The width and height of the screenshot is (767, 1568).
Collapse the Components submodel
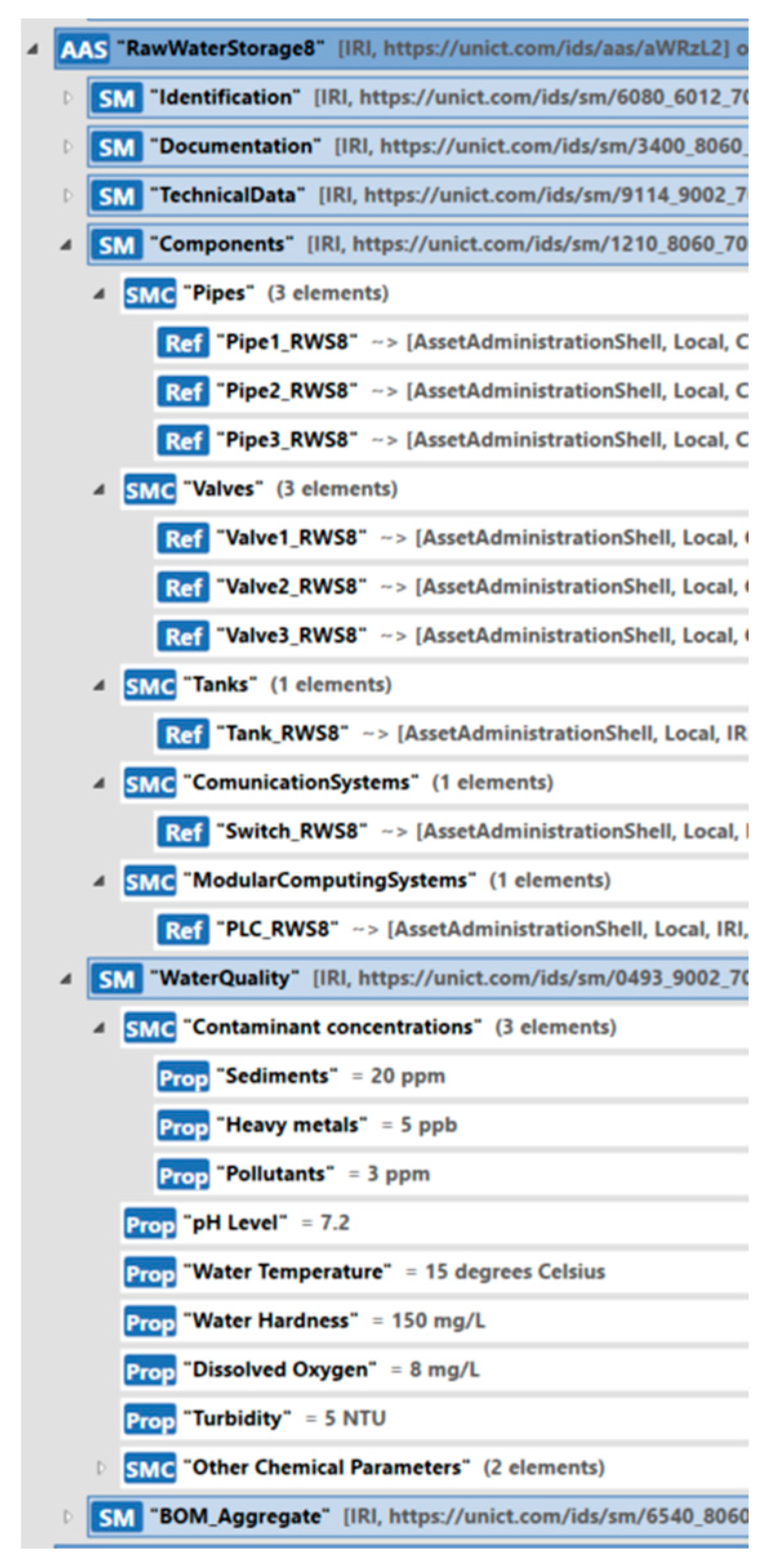[66, 245]
